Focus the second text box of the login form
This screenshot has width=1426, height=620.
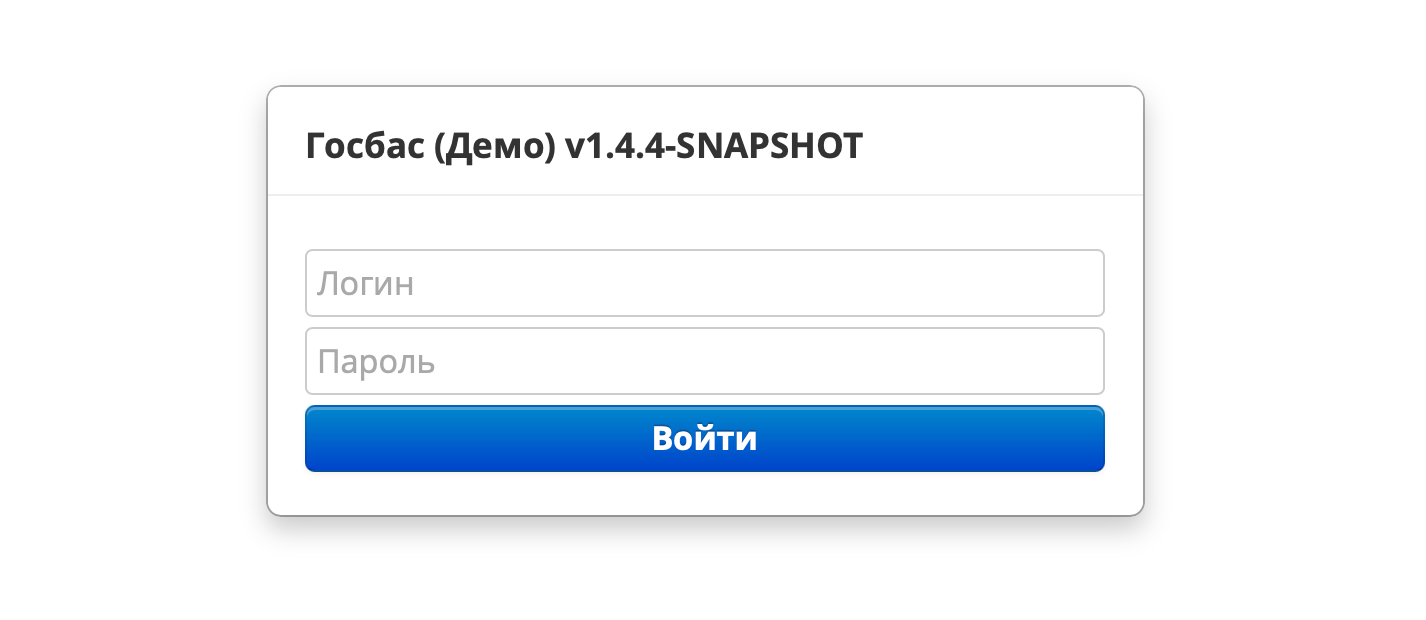pos(704,361)
